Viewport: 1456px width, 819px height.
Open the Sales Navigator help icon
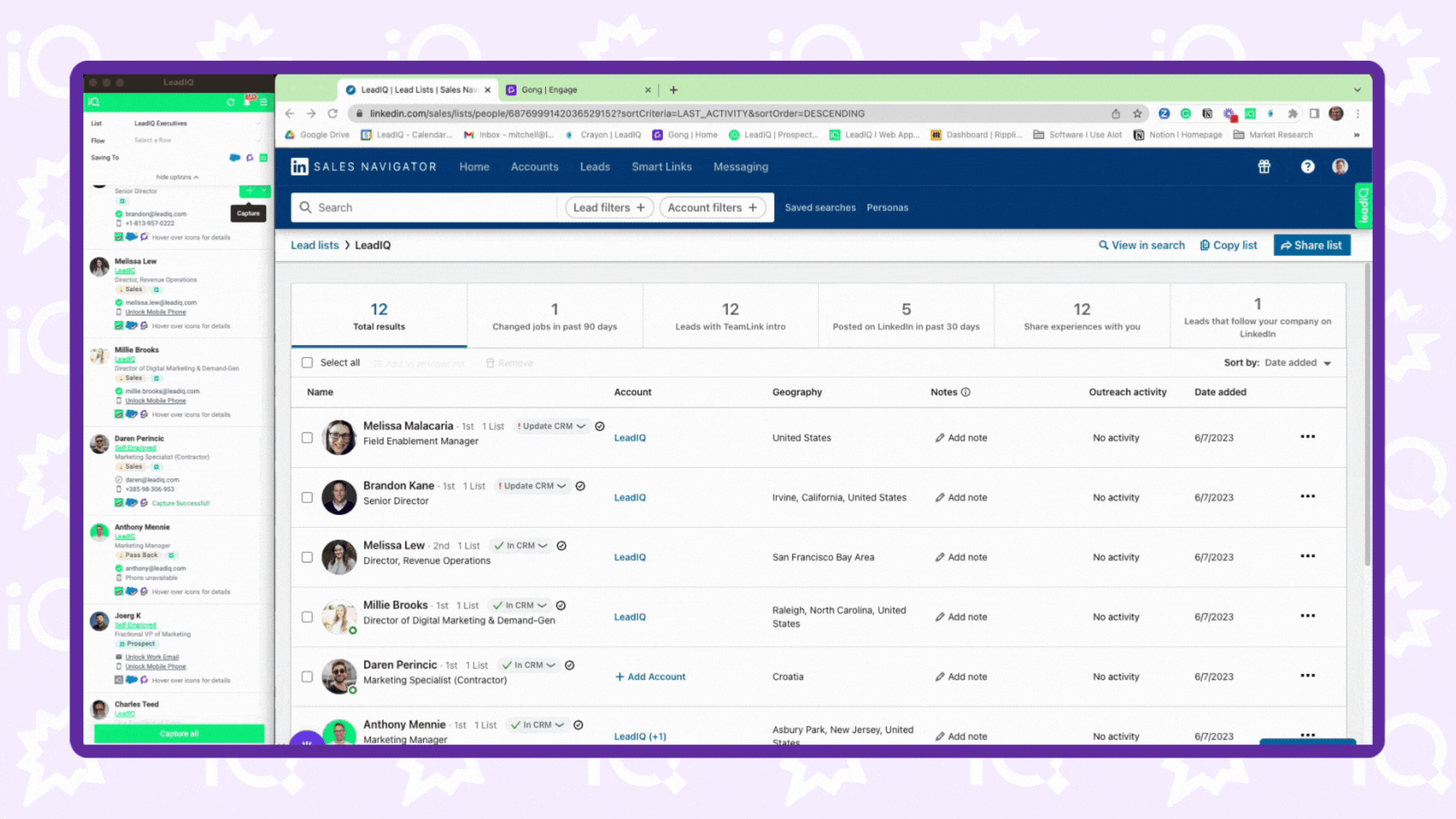point(1307,166)
